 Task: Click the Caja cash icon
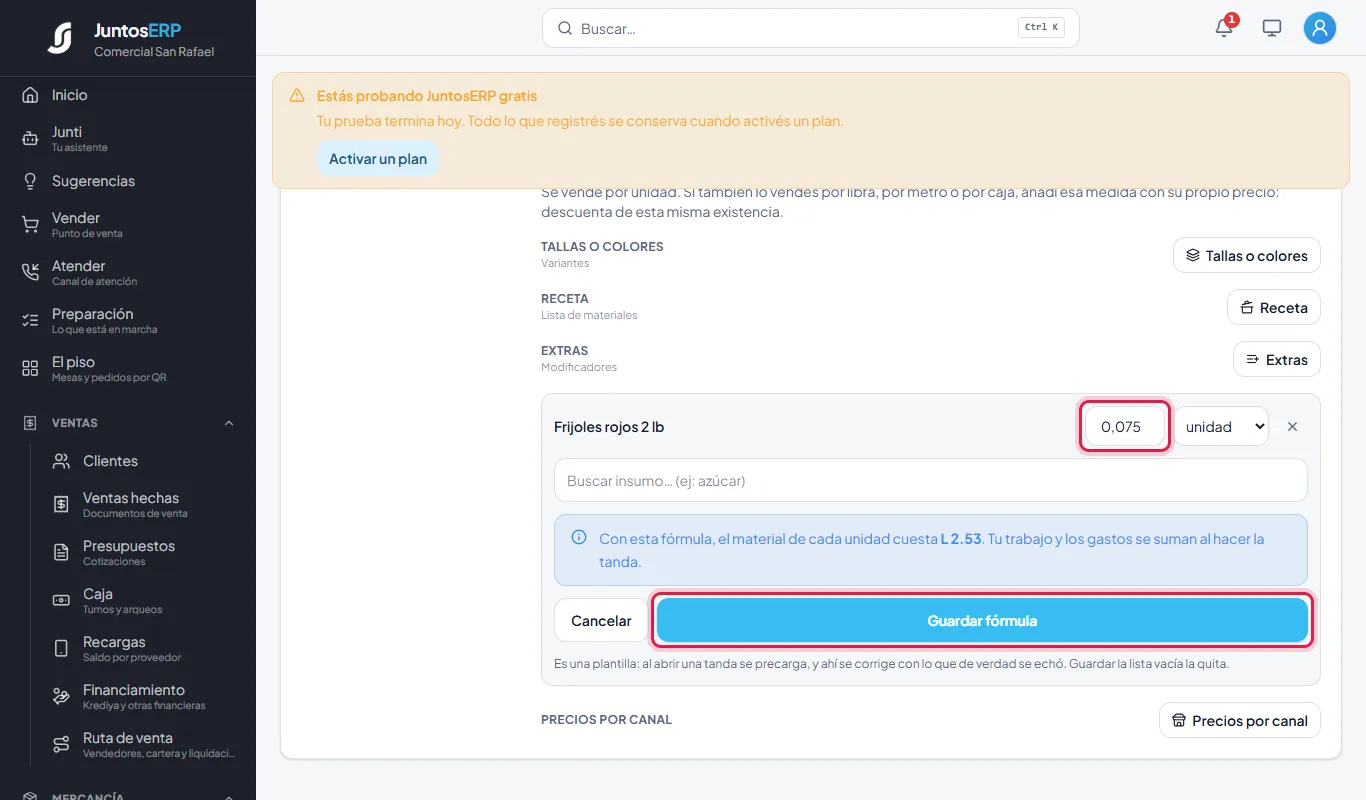tap(61, 601)
